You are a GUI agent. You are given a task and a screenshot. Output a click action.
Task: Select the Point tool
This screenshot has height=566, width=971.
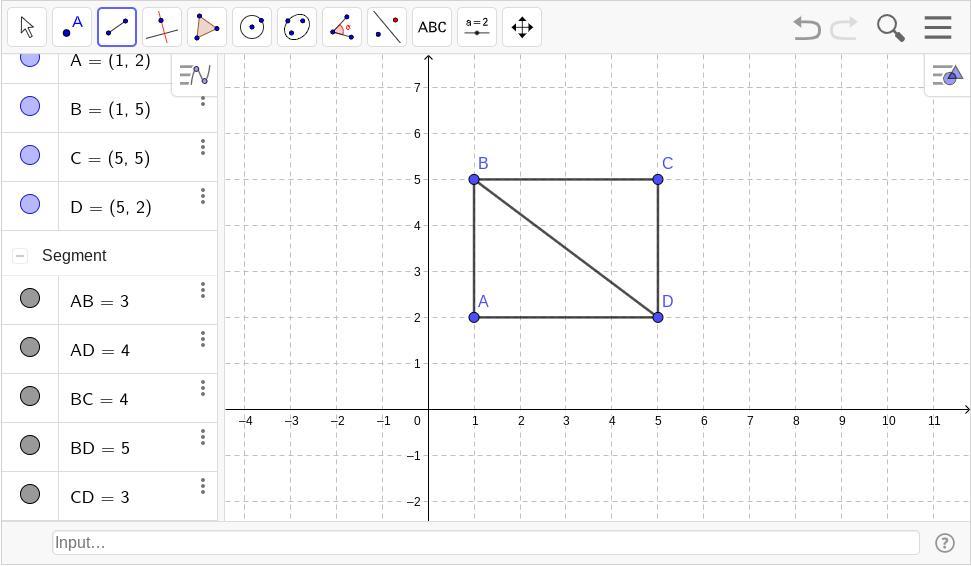click(72, 27)
